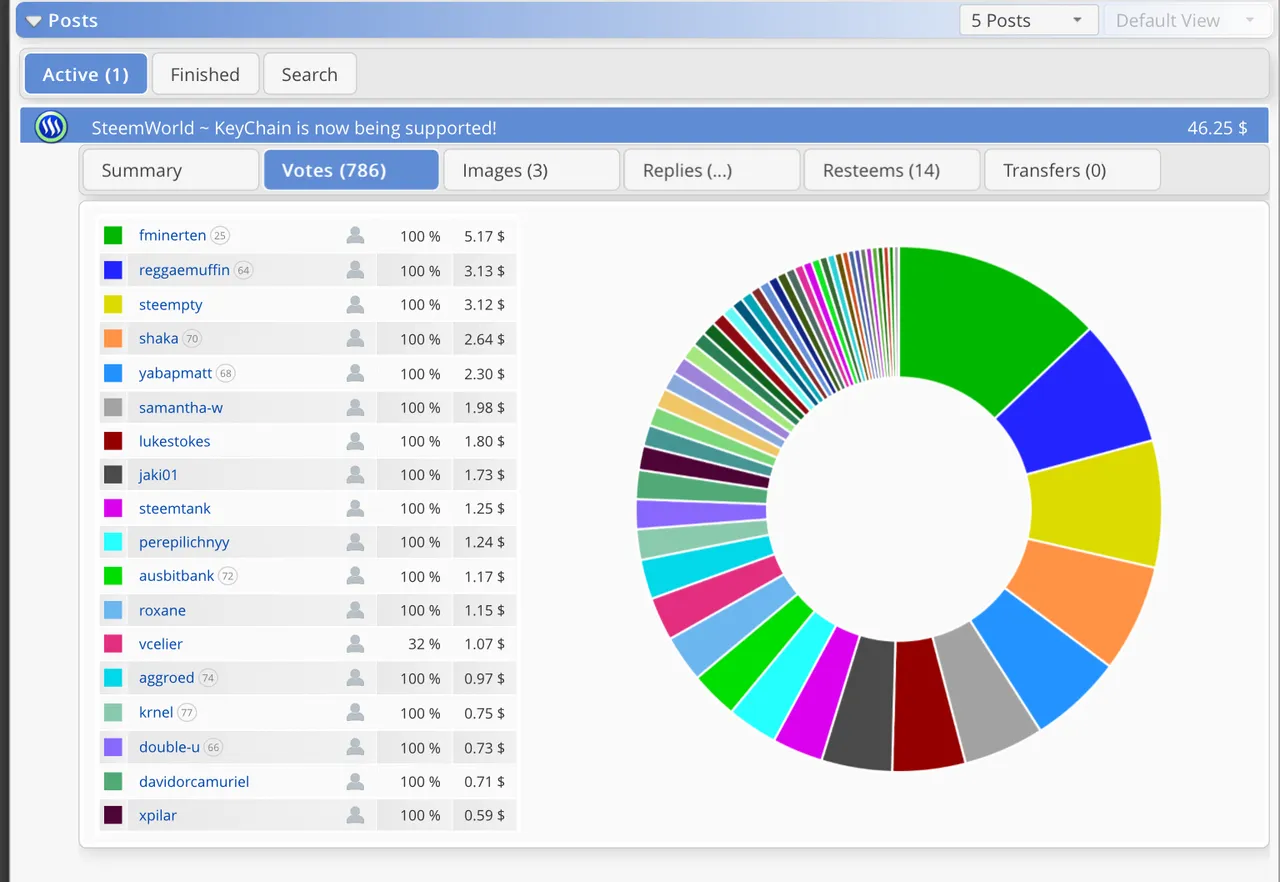Click the 32 % vote weight for vcelier
Viewport: 1280px width, 882px height.
coord(424,644)
